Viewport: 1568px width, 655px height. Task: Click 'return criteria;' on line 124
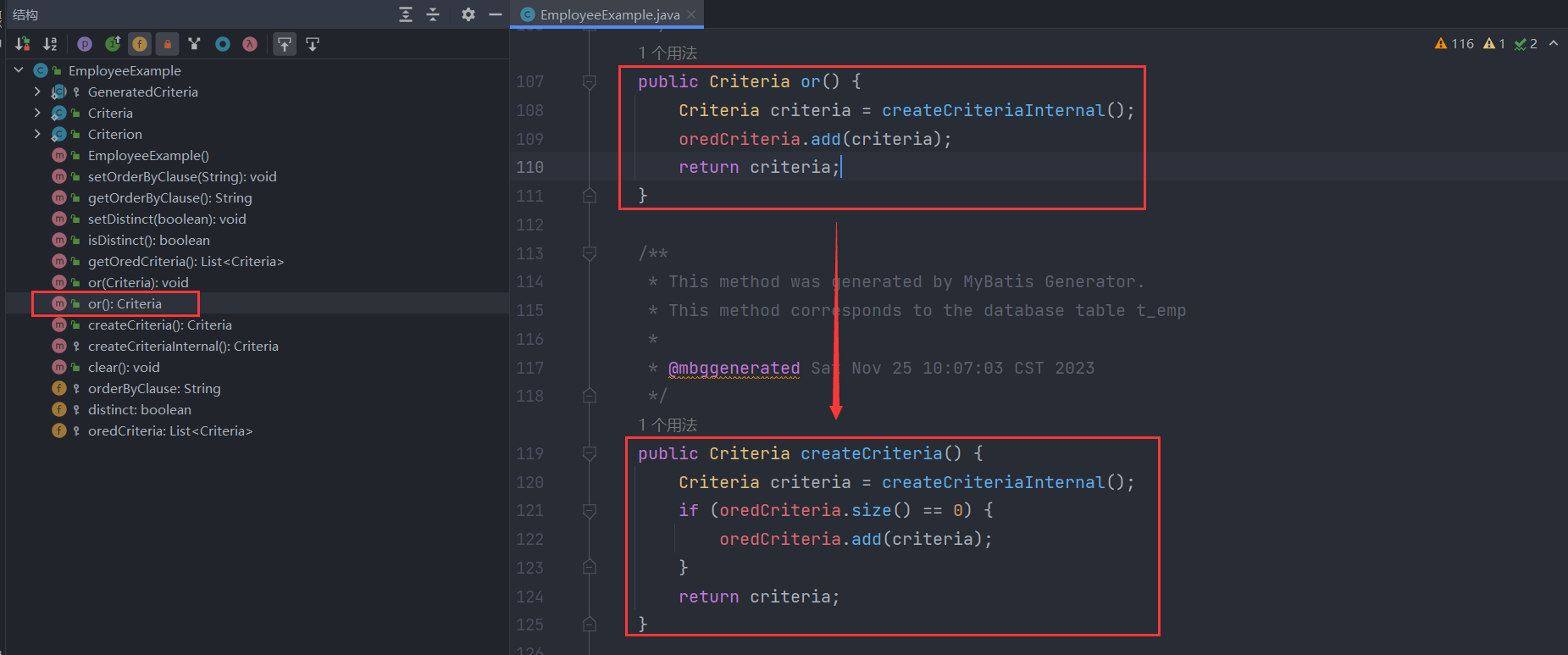(759, 597)
